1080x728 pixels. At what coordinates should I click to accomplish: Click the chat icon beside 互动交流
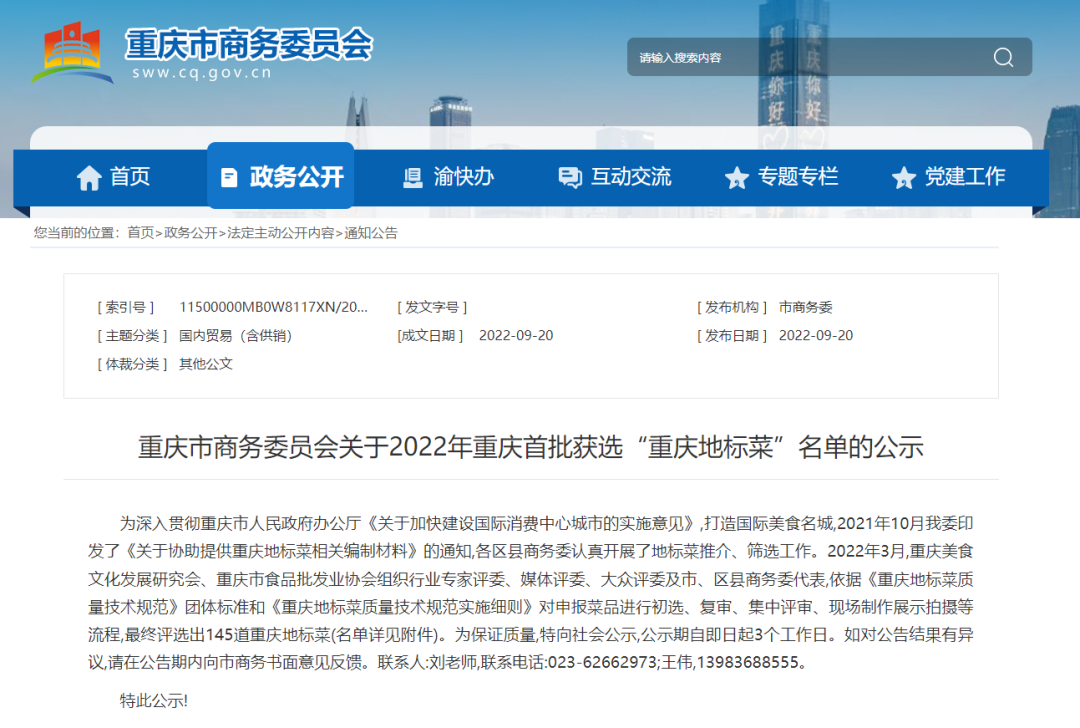pyautogui.click(x=570, y=178)
